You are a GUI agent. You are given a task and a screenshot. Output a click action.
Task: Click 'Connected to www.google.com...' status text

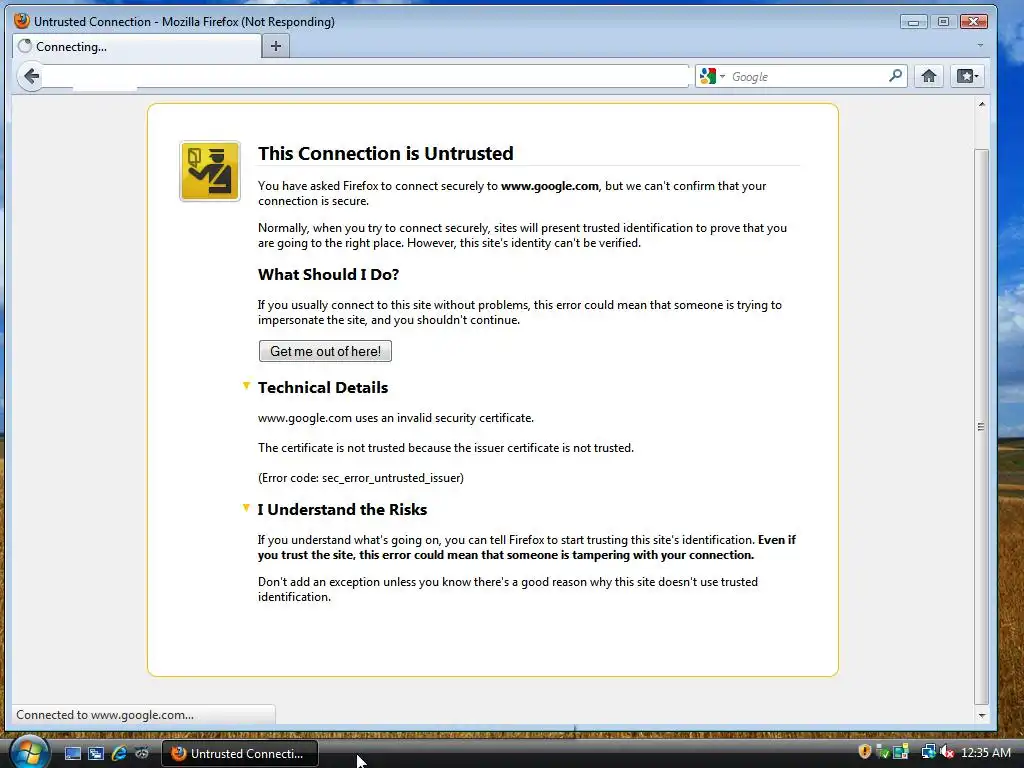105,715
